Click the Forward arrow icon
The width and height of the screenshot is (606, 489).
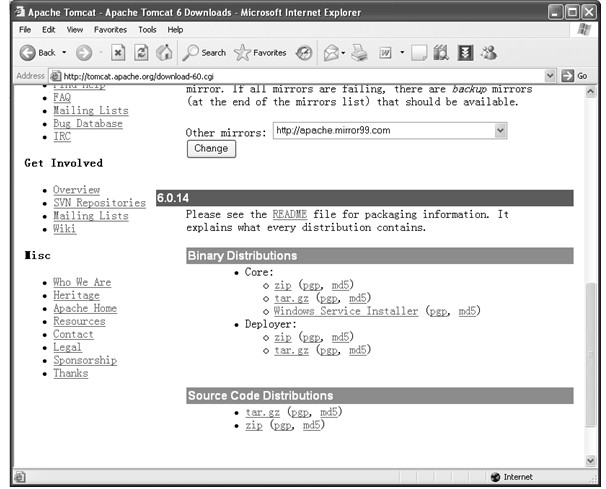[x=84, y=53]
